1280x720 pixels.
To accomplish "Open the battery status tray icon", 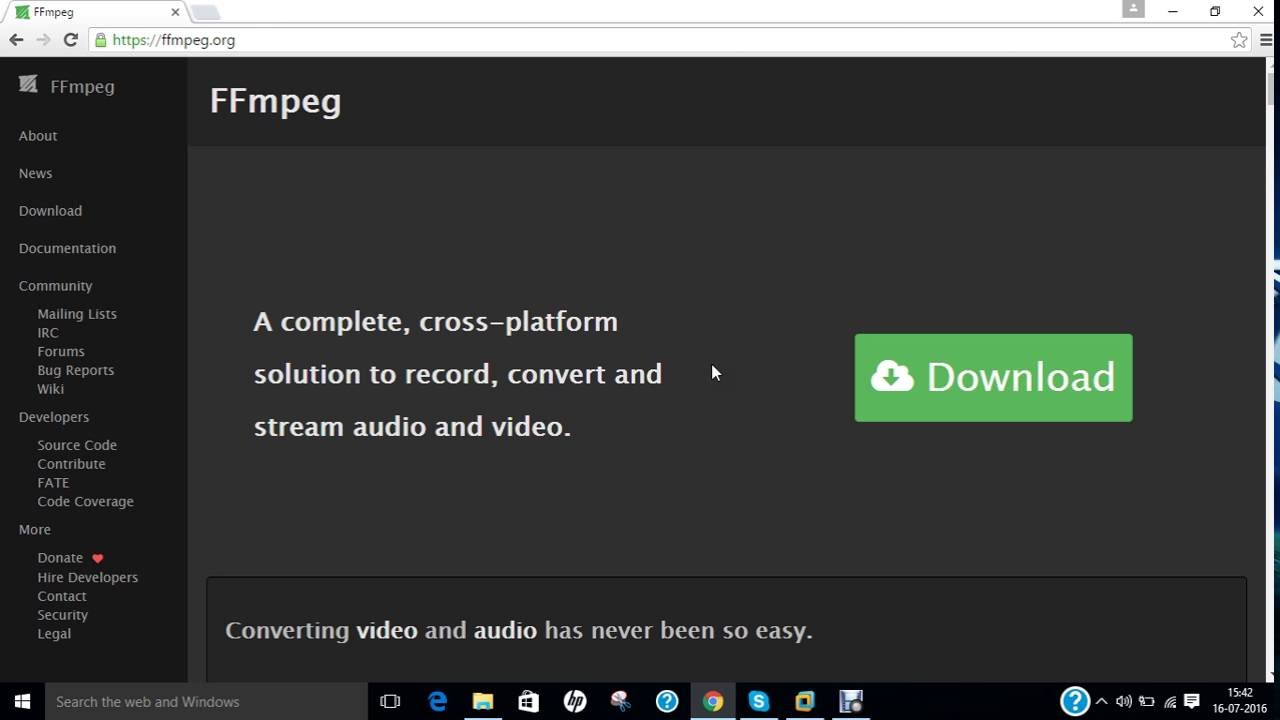I will [1147, 702].
